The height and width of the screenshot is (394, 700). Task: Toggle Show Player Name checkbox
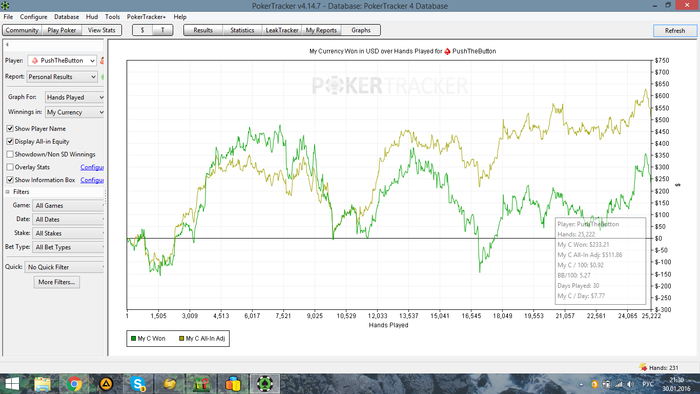(10, 129)
